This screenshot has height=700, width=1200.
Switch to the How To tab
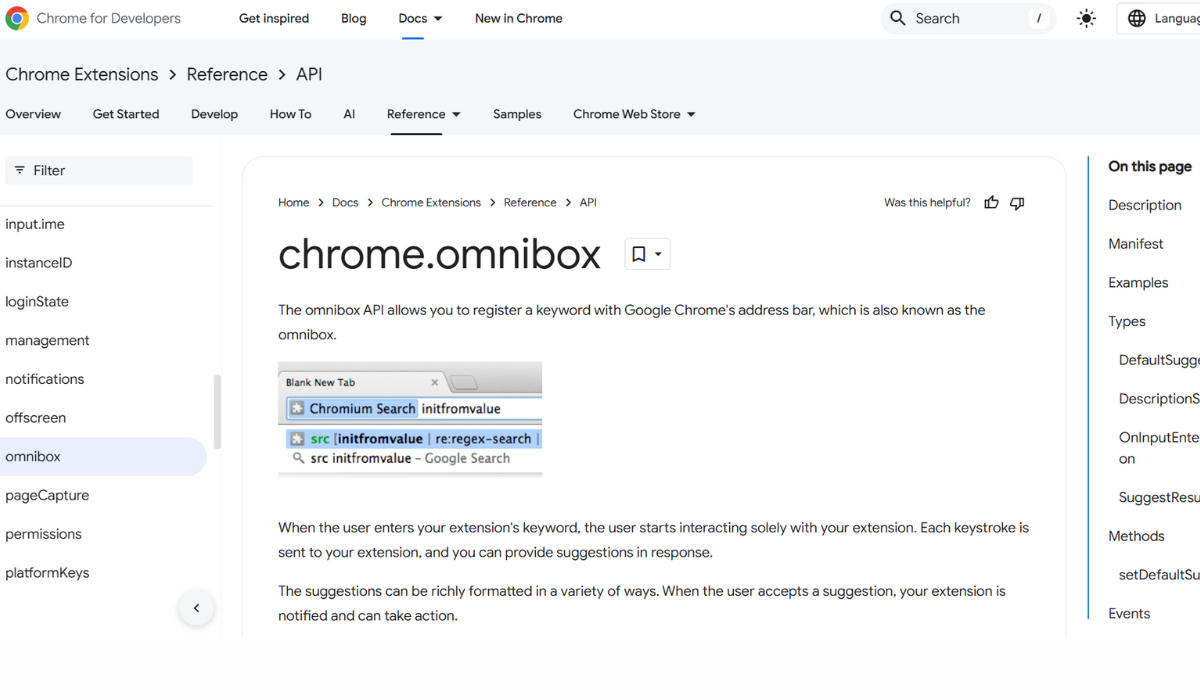point(290,114)
